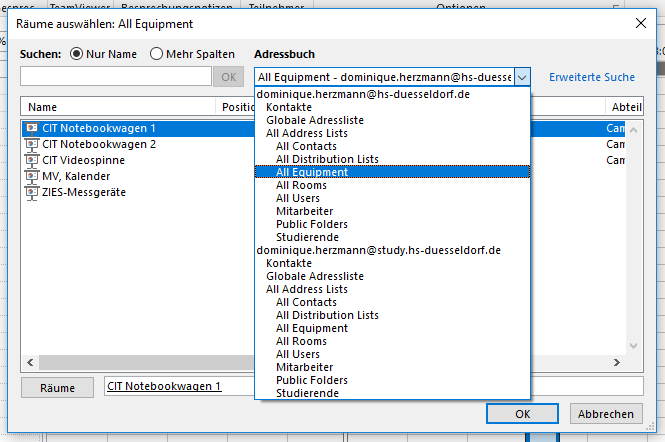Choose All Address Lists under study.hs-duesseldorf.de account

coord(307,289)
